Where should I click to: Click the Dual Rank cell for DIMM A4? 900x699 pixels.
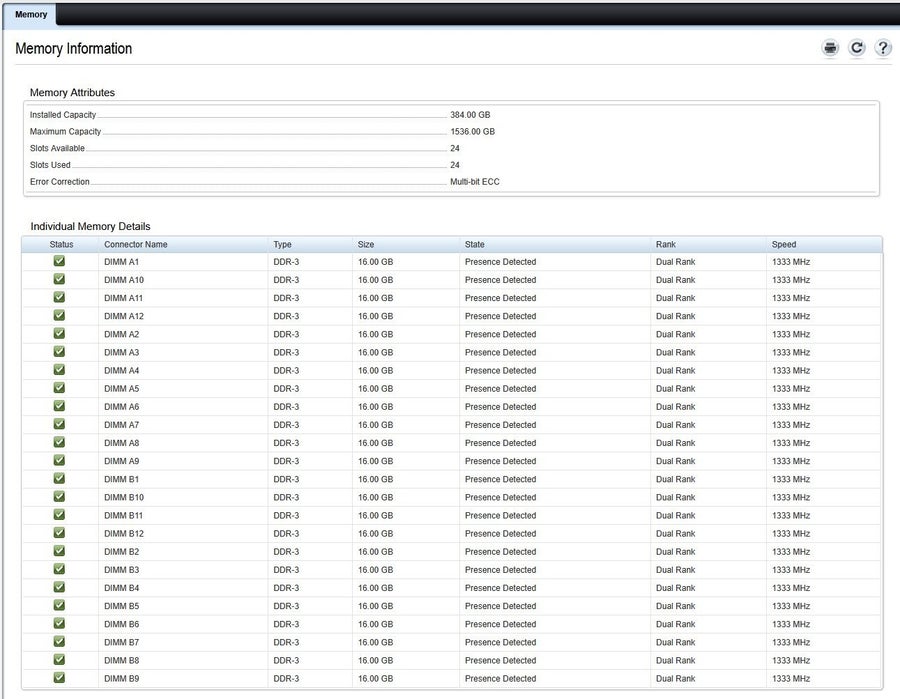click(676, 371)
